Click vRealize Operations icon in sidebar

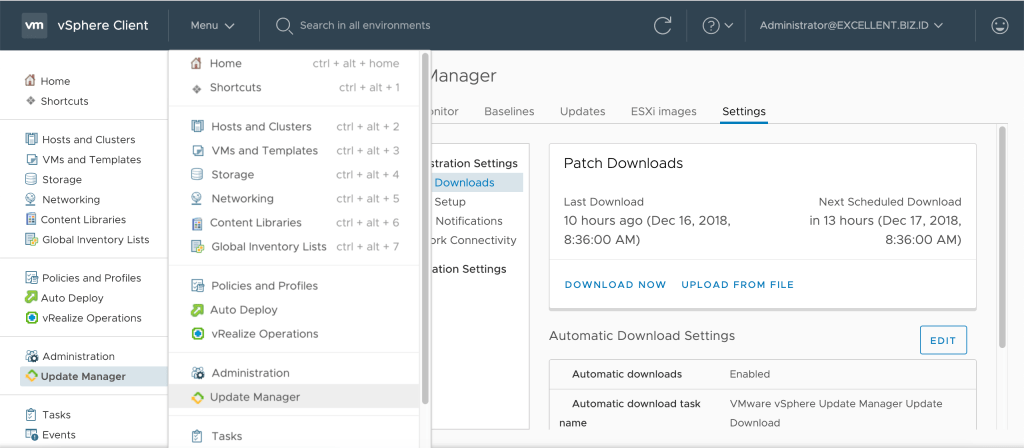31,318
